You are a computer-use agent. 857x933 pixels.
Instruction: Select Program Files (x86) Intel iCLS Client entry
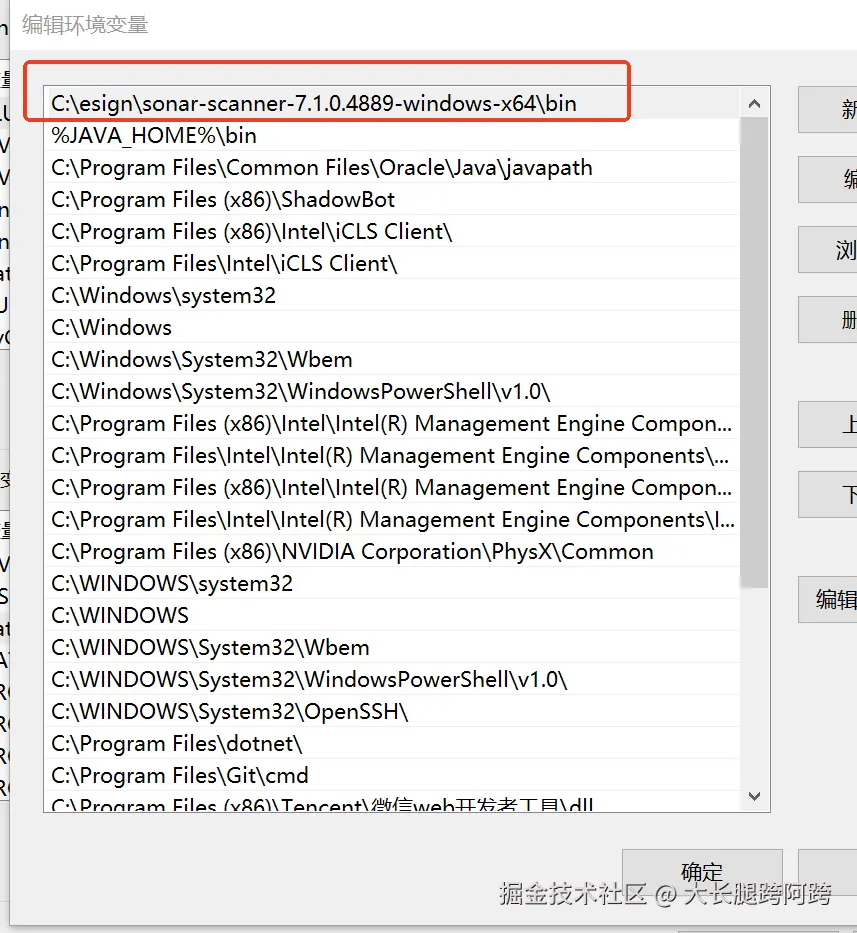392,231
